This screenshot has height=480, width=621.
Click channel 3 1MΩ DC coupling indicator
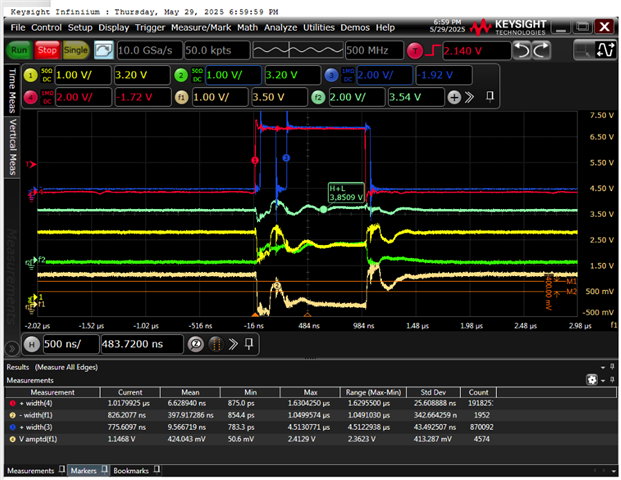(x=348, y=75)
